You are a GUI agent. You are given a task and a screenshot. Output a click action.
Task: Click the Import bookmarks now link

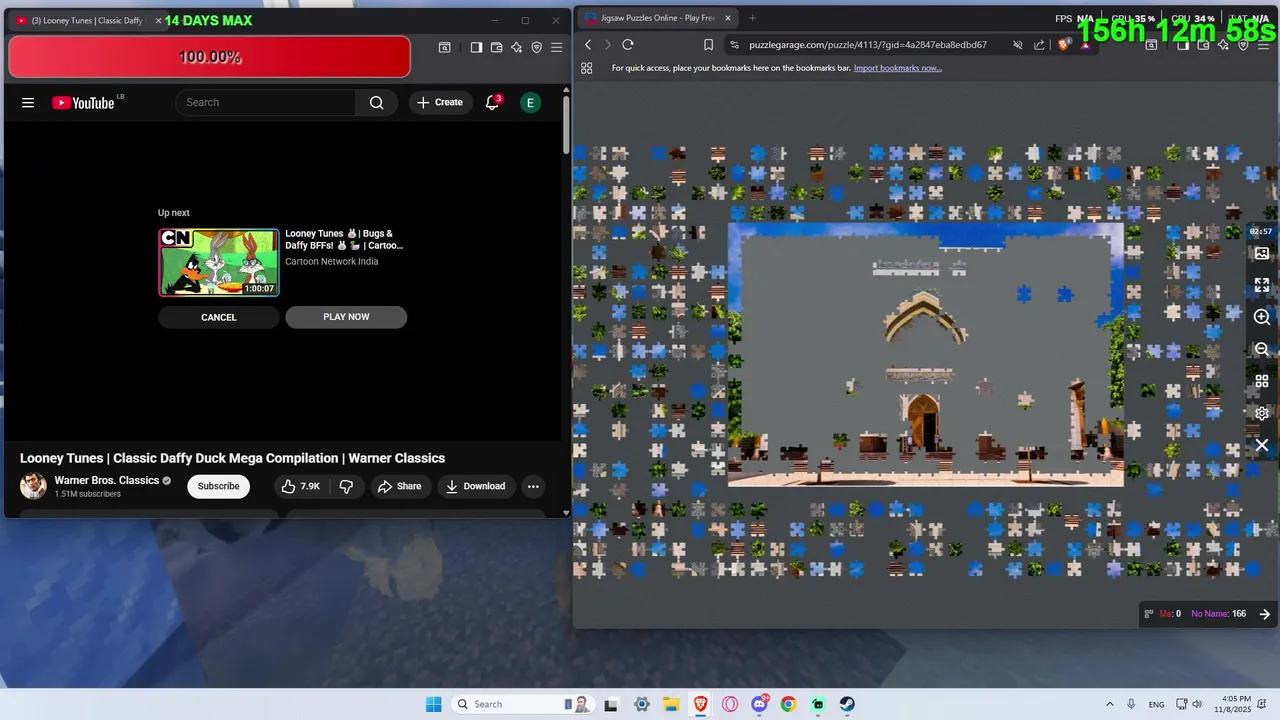pyautogui.click(x=897, y=68)
